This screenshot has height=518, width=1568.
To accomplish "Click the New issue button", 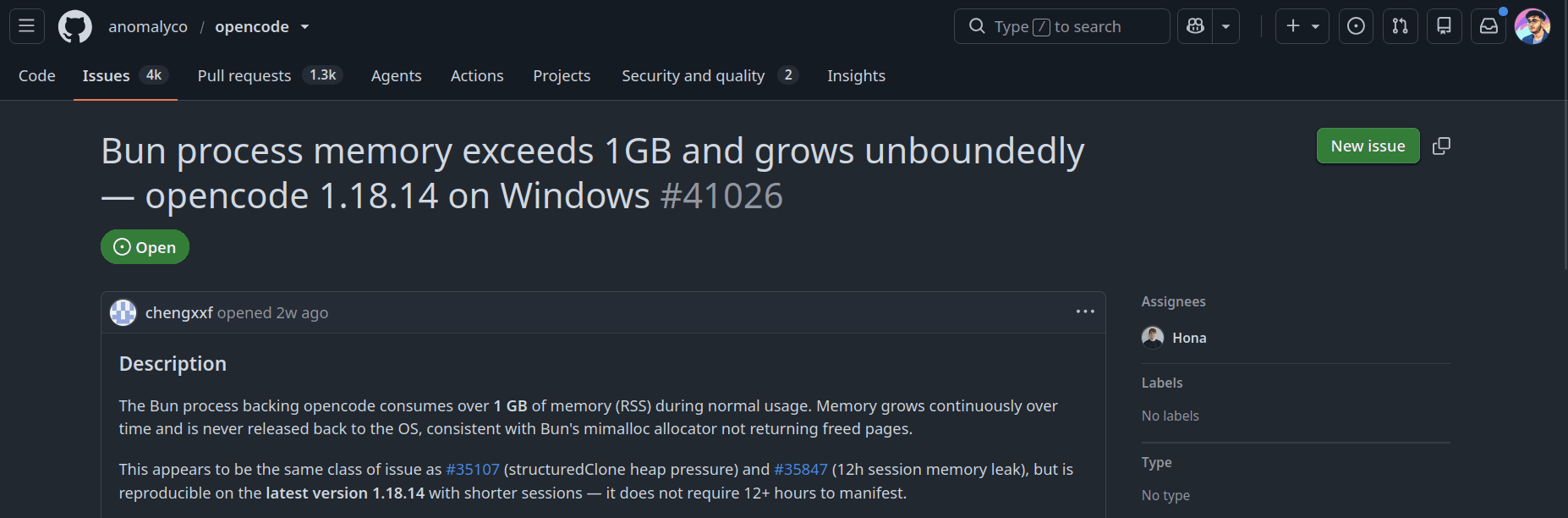I will tap(1368, 146).
